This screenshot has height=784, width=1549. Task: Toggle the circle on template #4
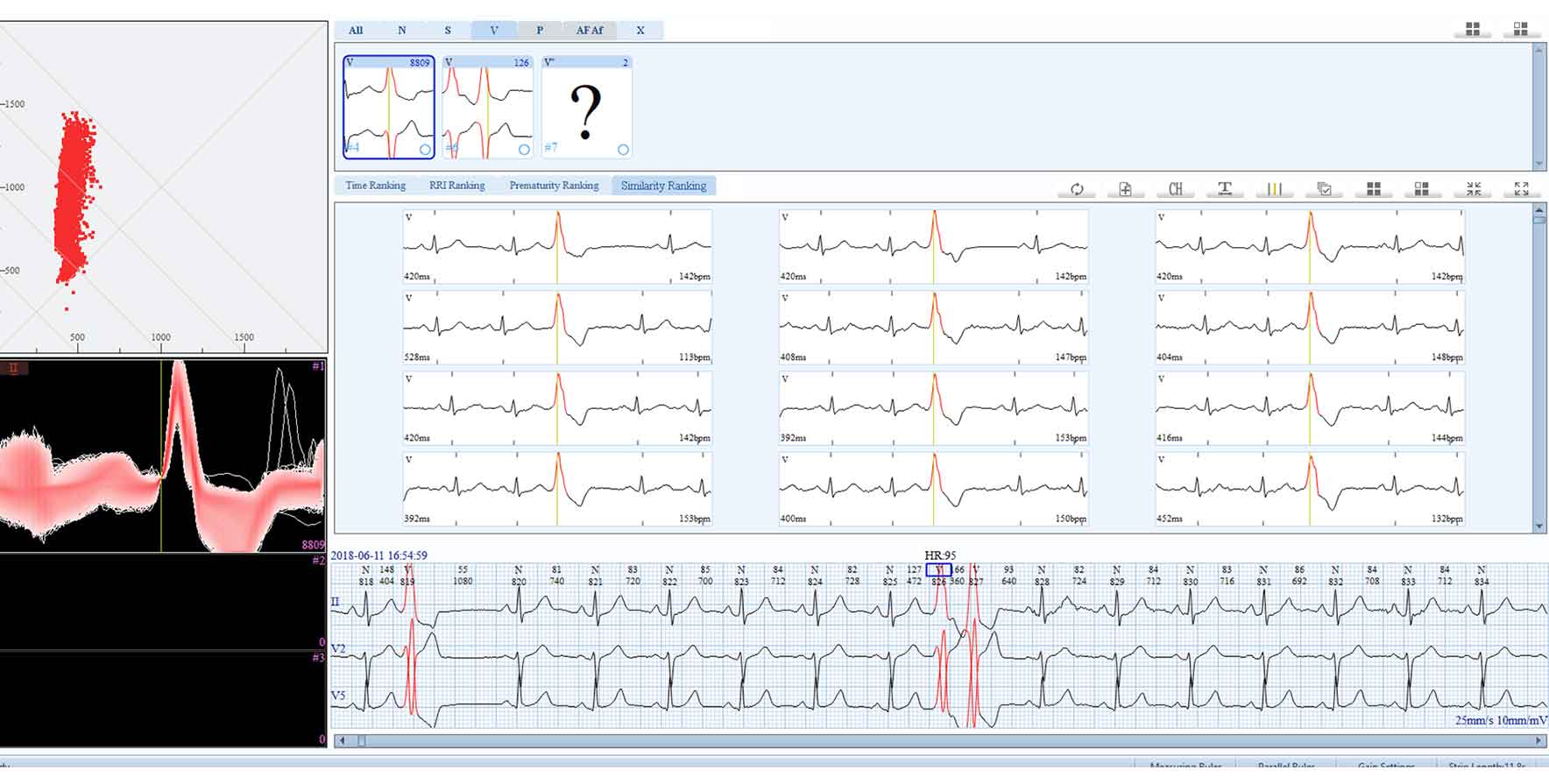[425, 150]
